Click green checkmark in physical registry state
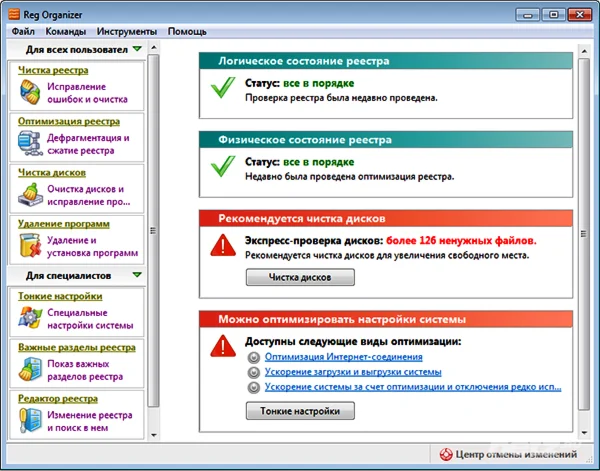The width and height of the screenshot is (600, 471). click(x=223, y=166)
